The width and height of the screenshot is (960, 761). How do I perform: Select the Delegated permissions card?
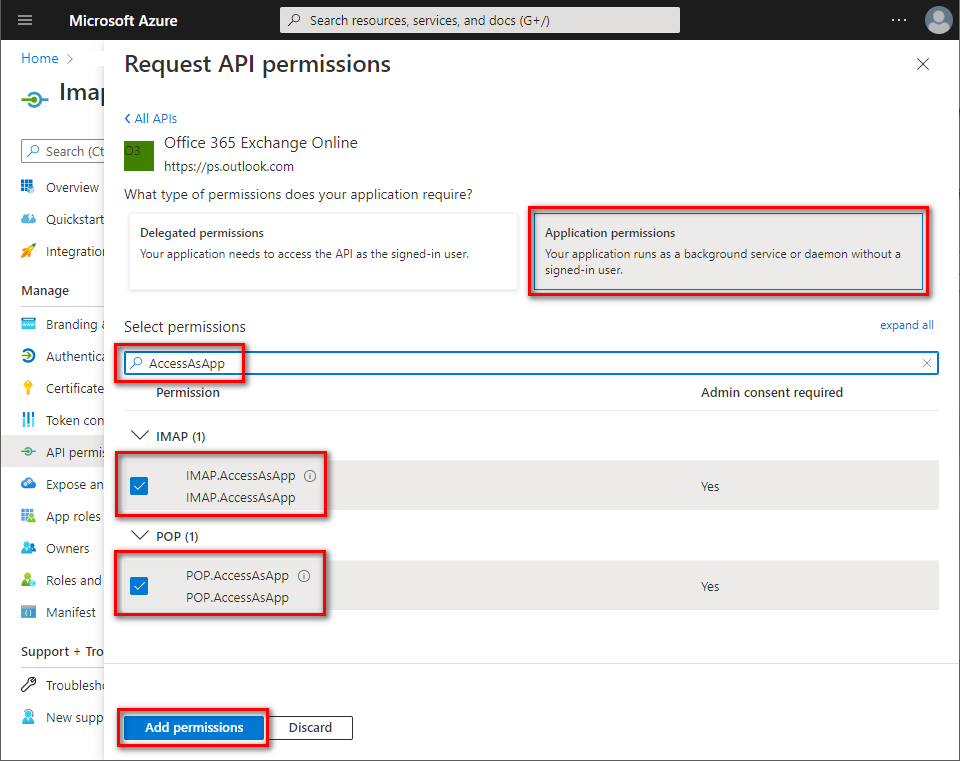pos(323,251)
